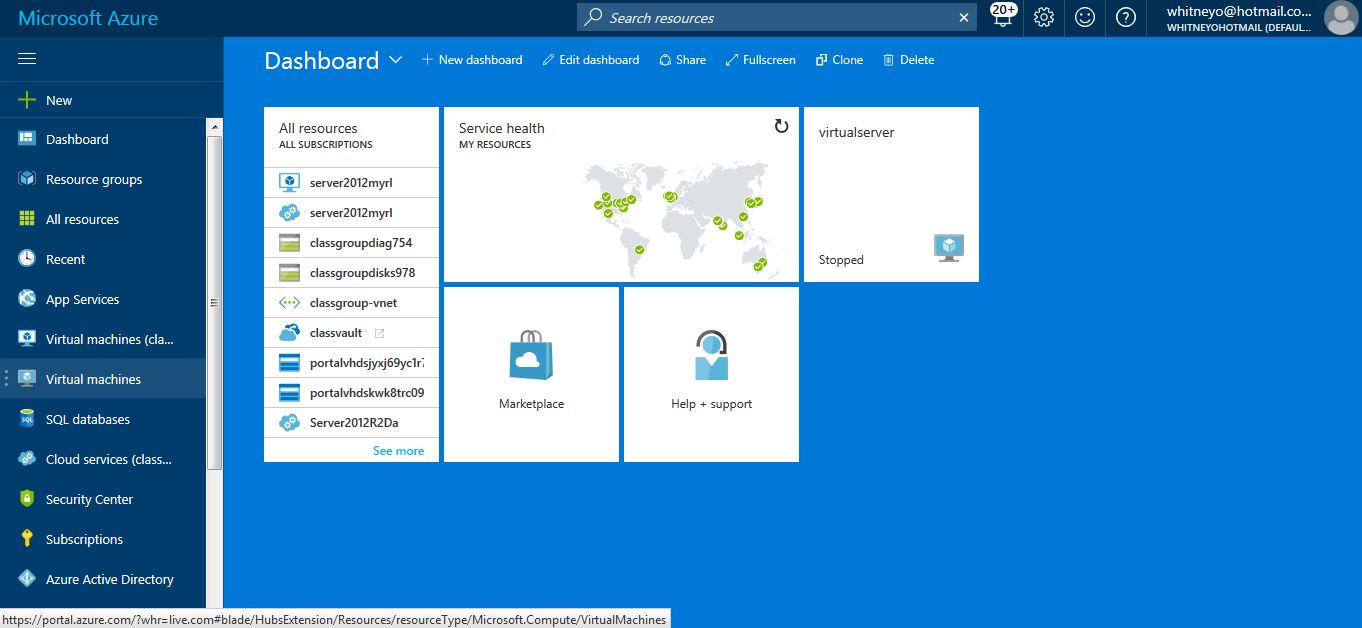This screenshot has width=1362, height=628.
Task: Open portal settings gear icon
Action: tap(1044, 17)
